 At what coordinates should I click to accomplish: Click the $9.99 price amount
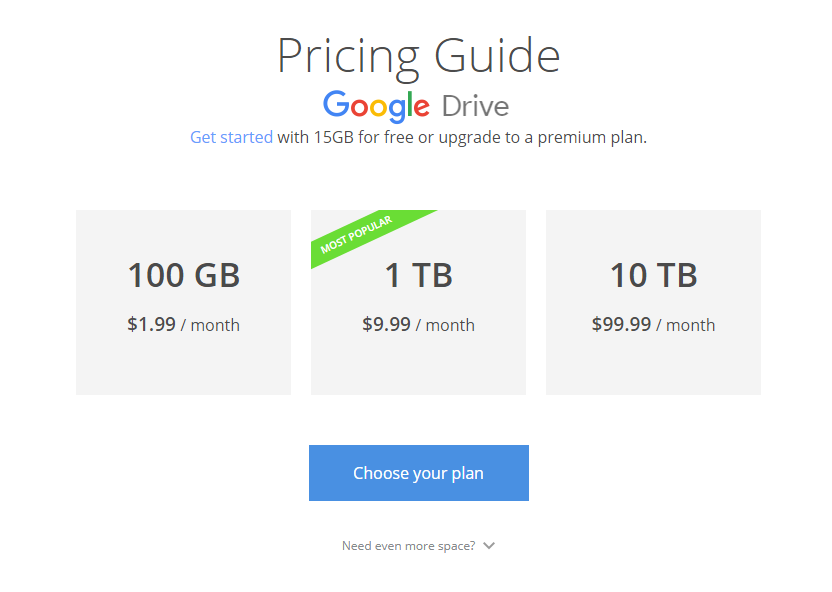[386, 325]
